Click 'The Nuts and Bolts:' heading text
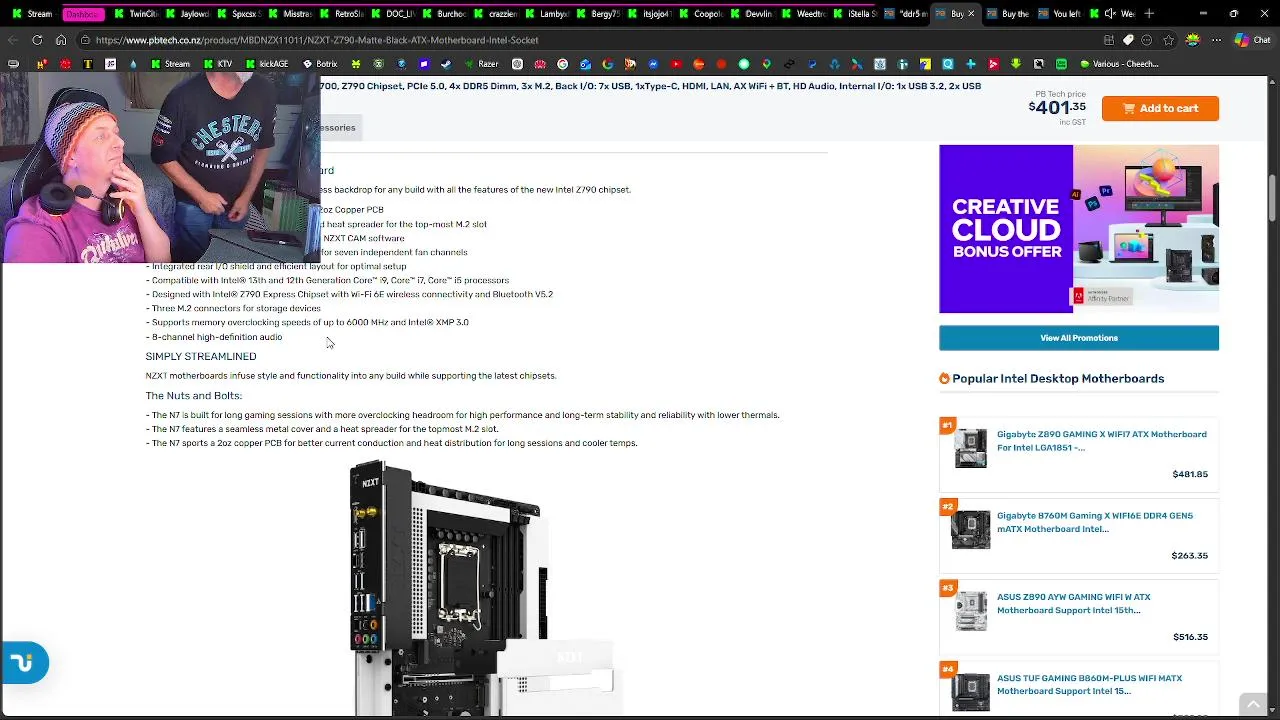This screenshot has height=720, width=1280. coord(194,395)
